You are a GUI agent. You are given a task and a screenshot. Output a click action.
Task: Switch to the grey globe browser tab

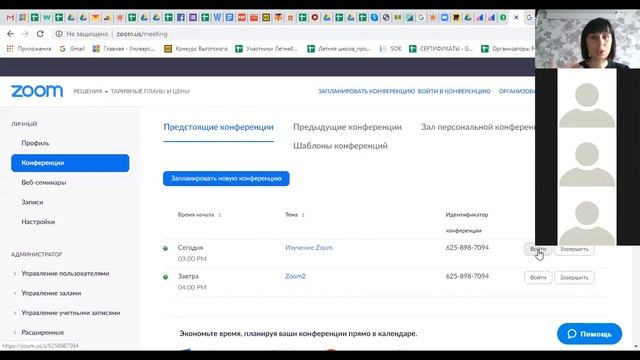[x=386, y=18]
